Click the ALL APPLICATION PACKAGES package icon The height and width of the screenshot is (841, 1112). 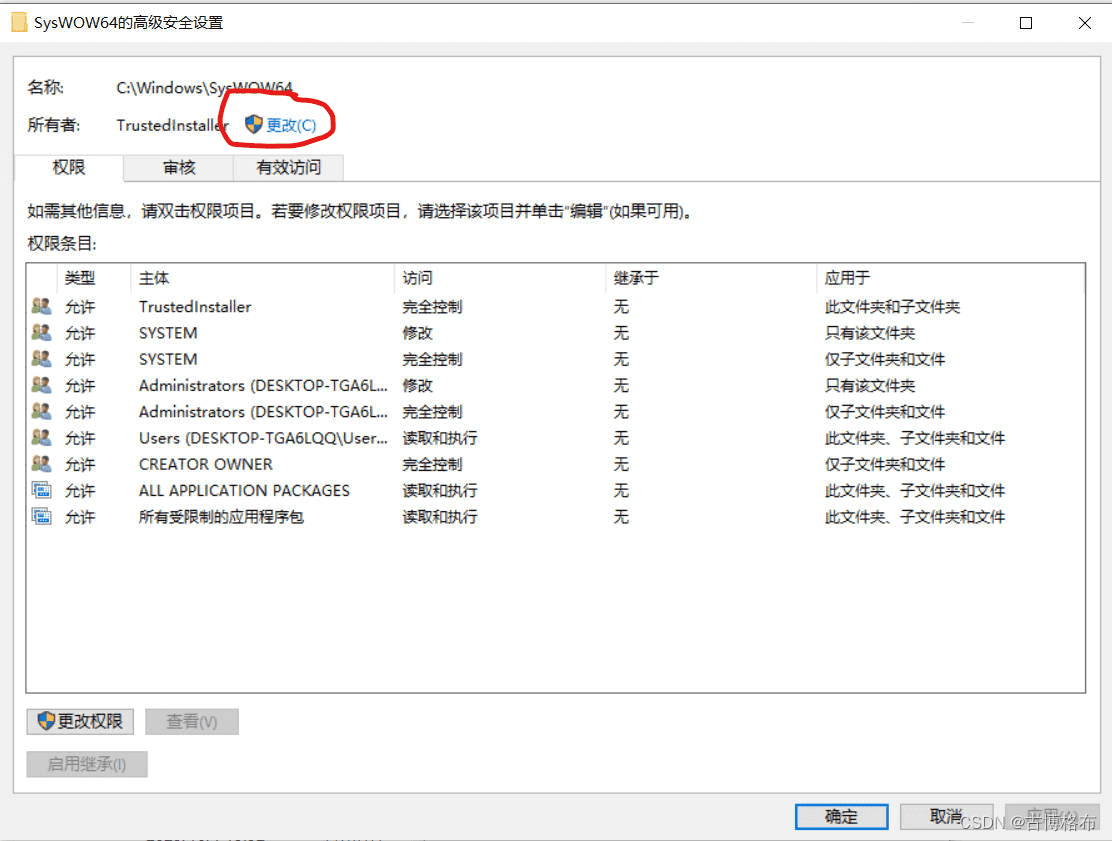coord(41,490)
